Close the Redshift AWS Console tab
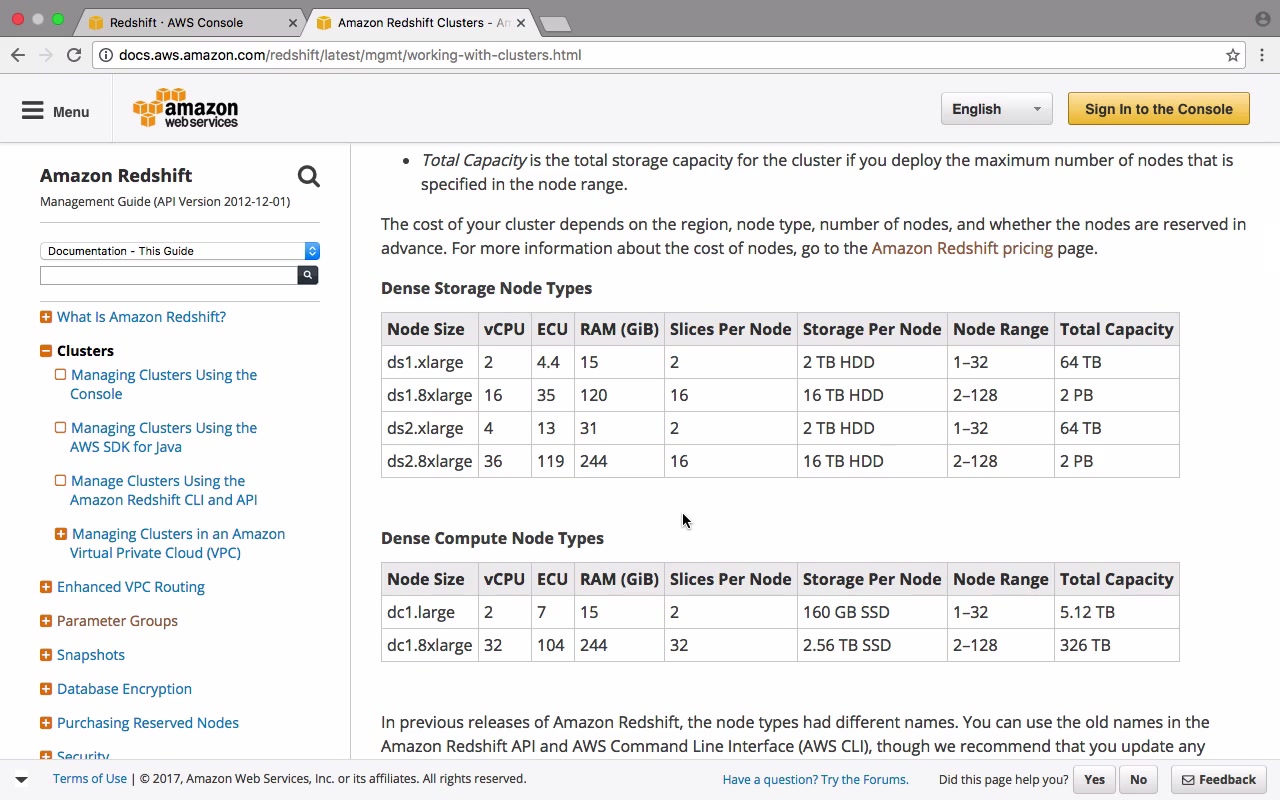The height and width of the screenshot is (800, 1280). [x=293, y=22]
